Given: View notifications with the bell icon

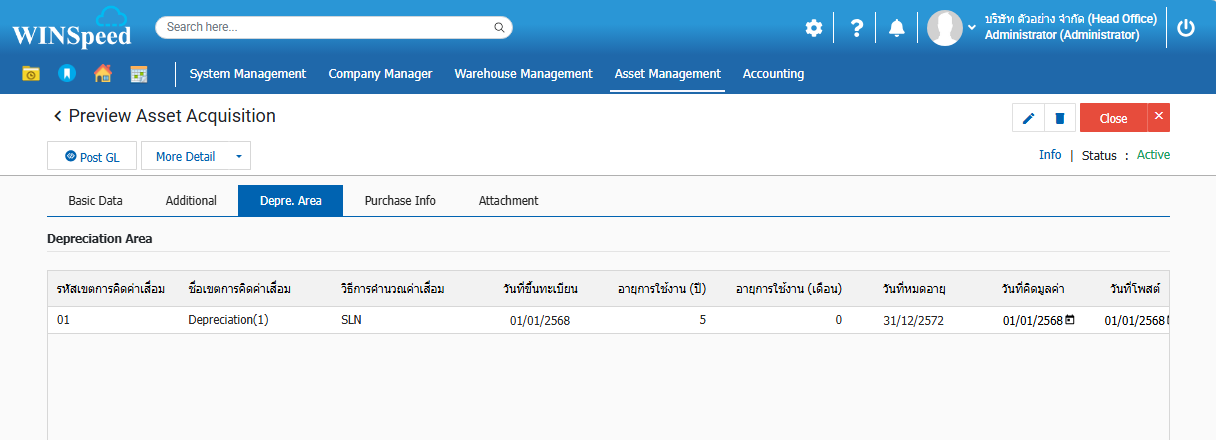Looking at the screenshot, I should pyautogui.click(x=897, y=28).
